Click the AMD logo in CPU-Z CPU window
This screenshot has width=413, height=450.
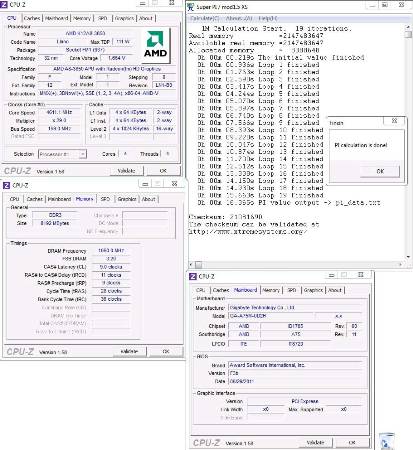155,45
